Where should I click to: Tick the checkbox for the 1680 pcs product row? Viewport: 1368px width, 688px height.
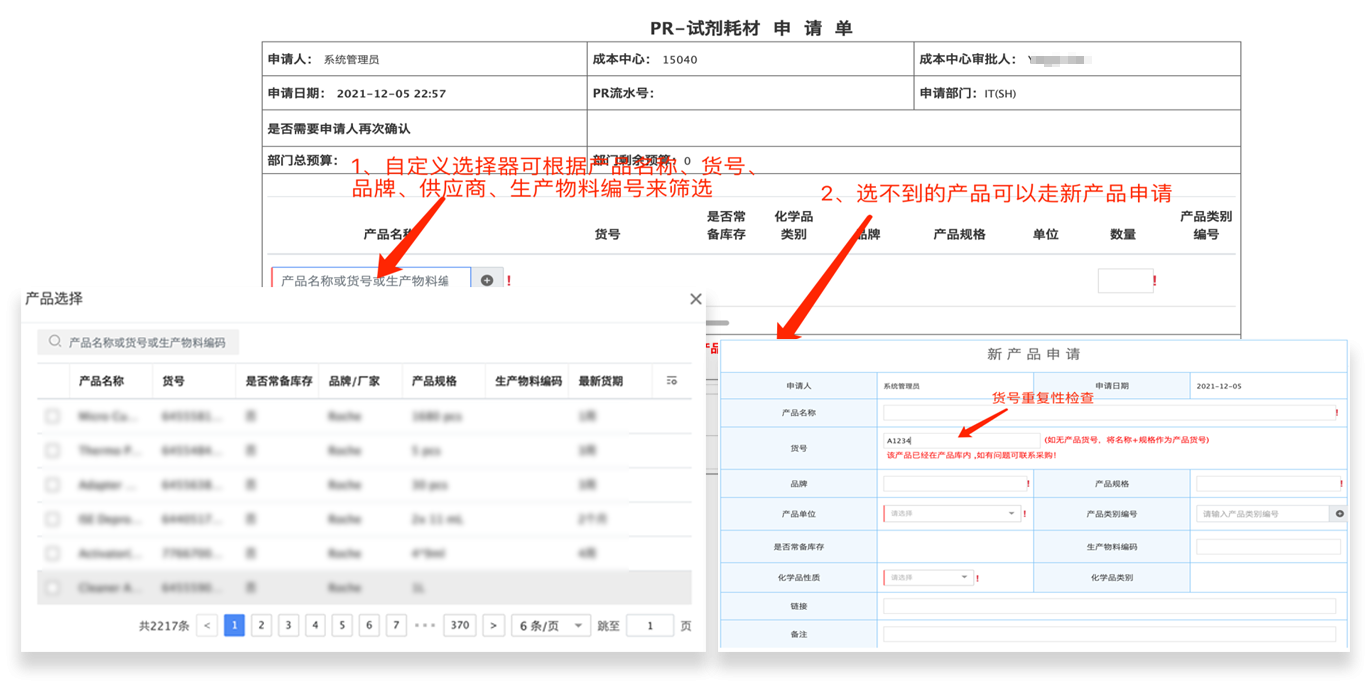point(53,416)
